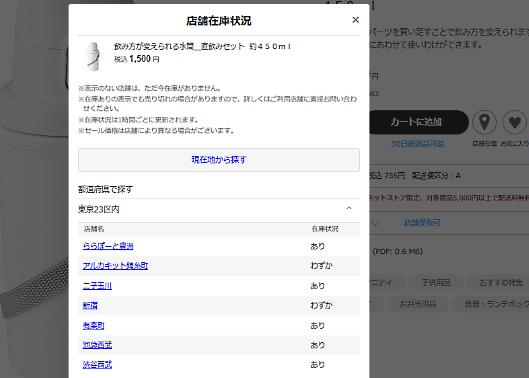This screenshot has height=378, width=529.
Task: Open the アルカキット錦糸町 store link
Action: 115,266
